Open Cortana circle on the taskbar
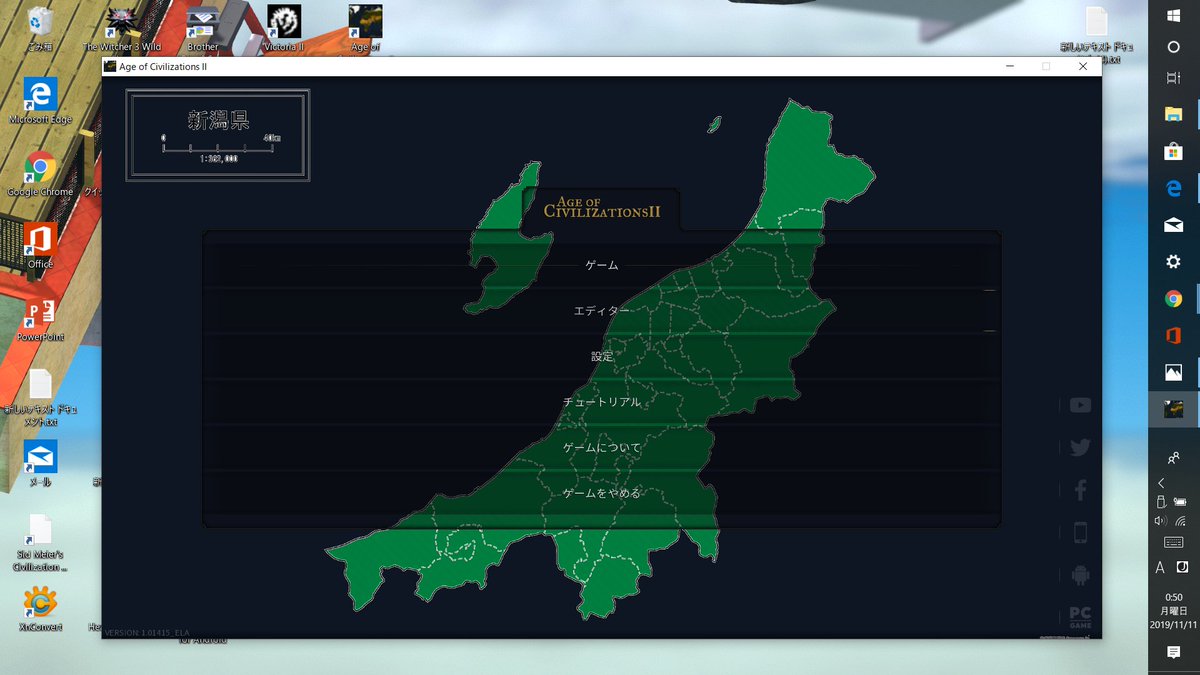 (1174, 47)
